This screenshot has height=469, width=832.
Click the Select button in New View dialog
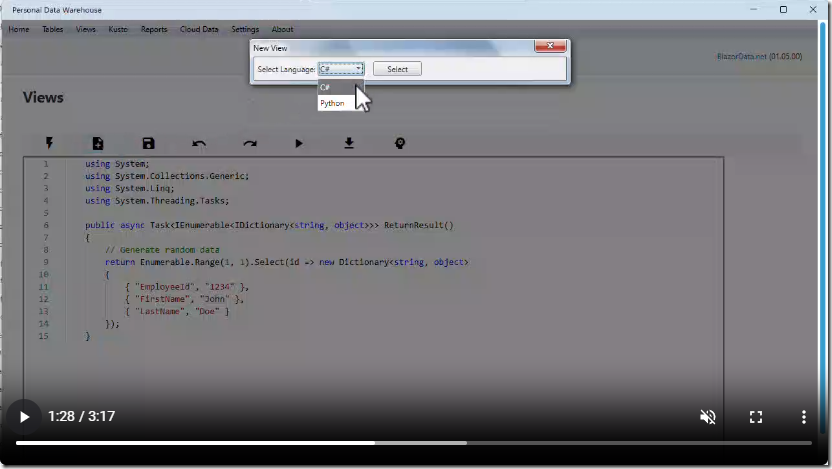coord(397,69)
